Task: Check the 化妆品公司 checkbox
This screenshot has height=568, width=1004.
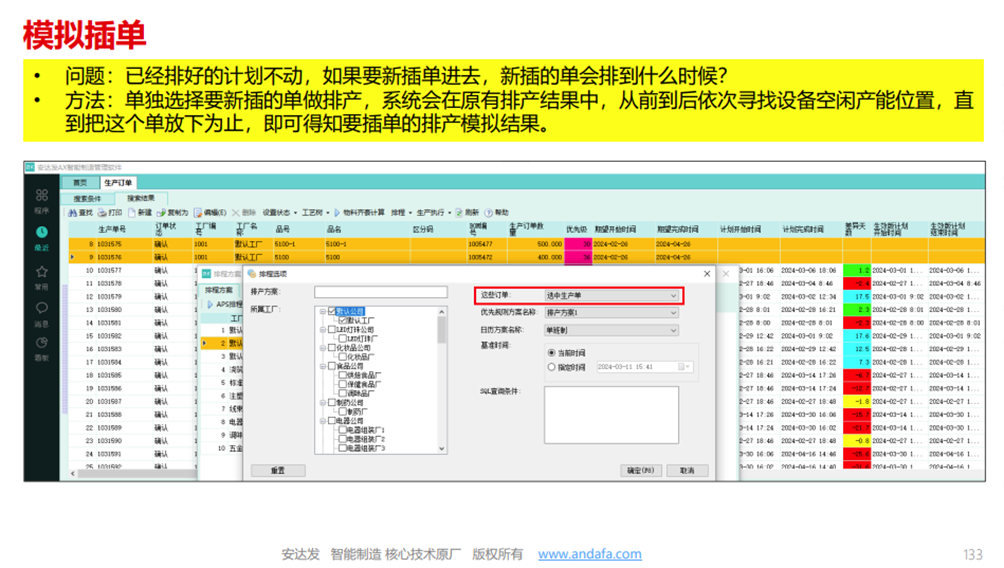Action: click(332, 348)
